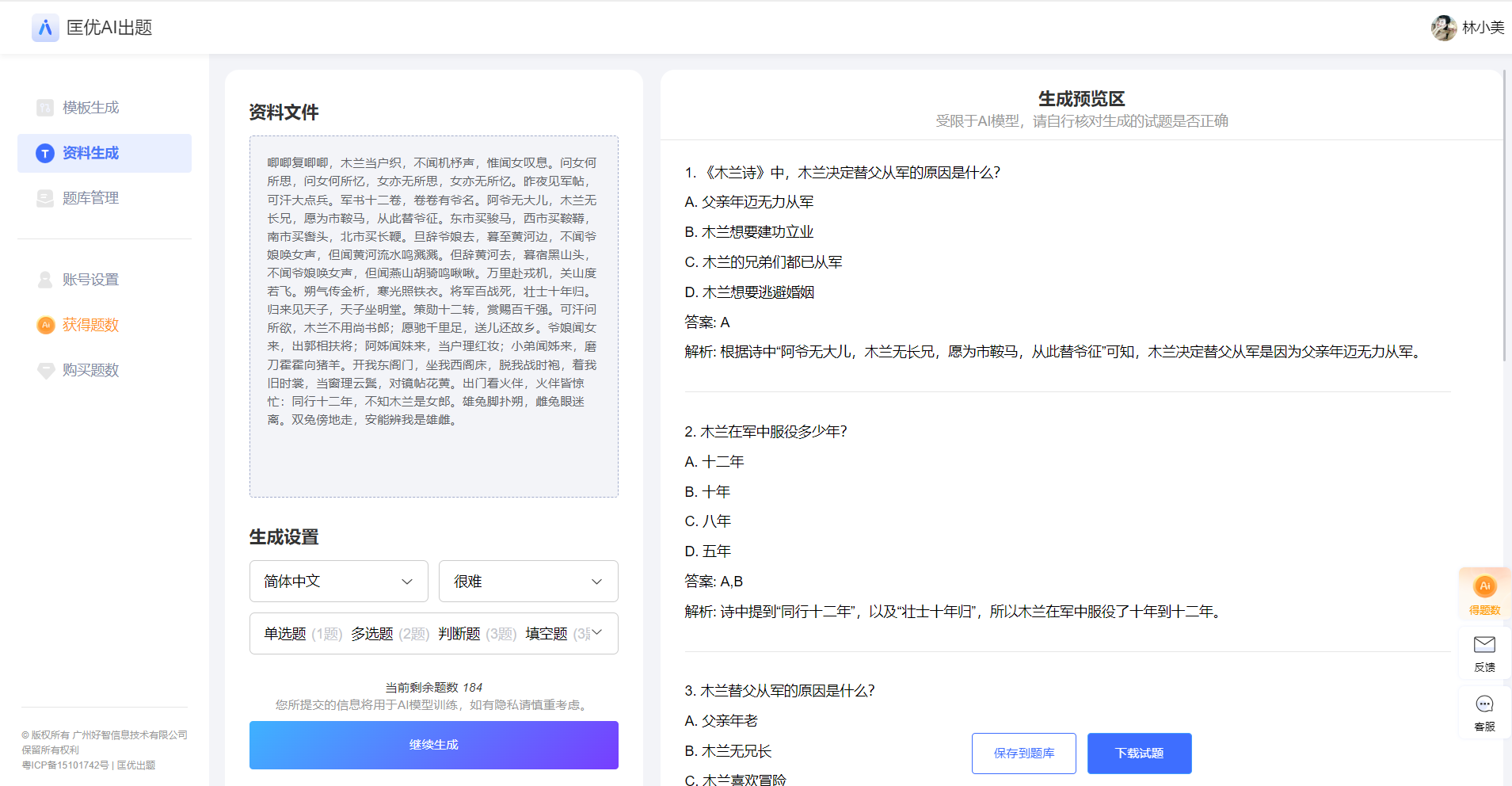Image resolution: width=1512 pixels, height=786 pixels.
Task: Click the 多选题 (2题) type tag
Action: [390, 634]
